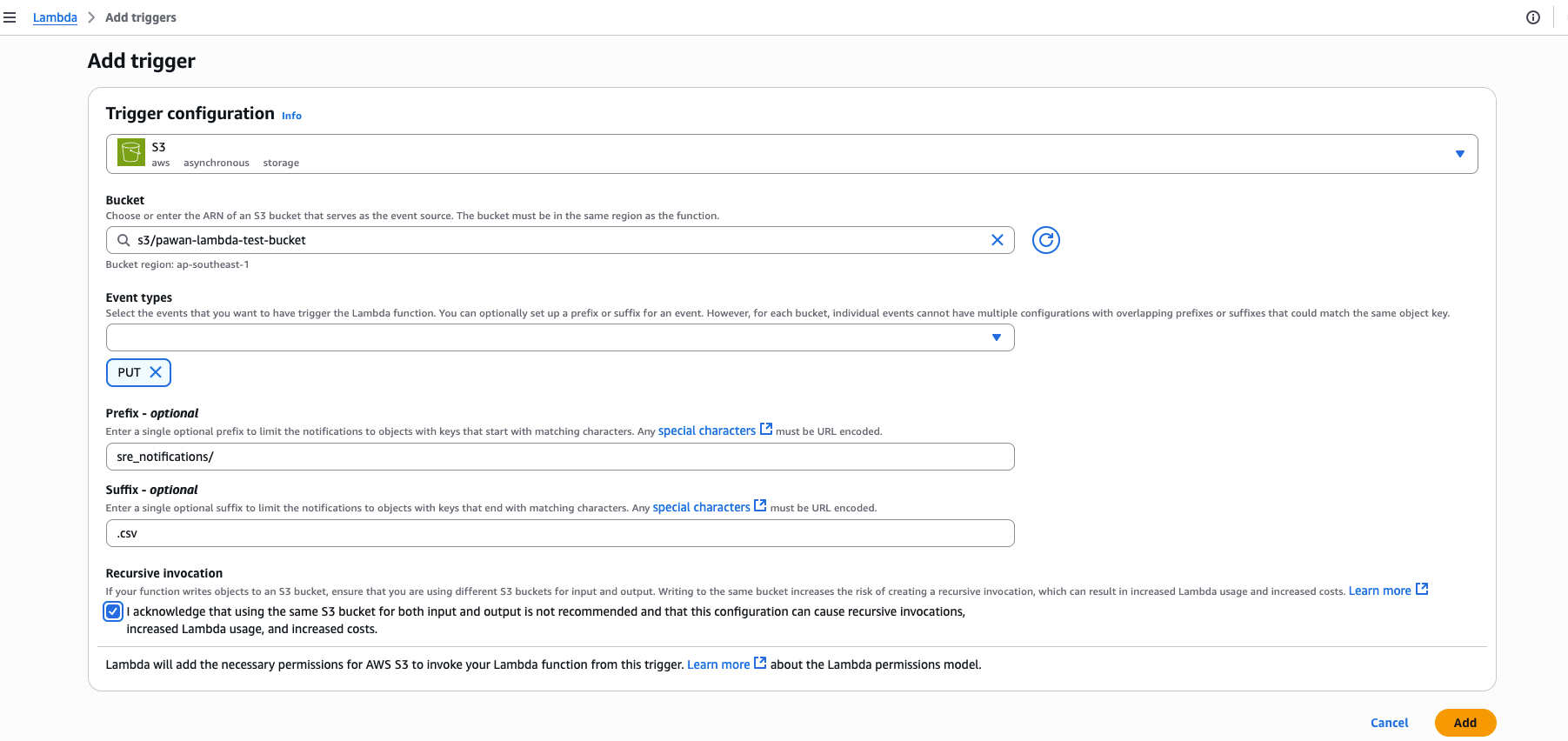Toggle recursive invocation acknowledgement checkbox
The width and height of the screenshot is (1568, 741).
113,611
